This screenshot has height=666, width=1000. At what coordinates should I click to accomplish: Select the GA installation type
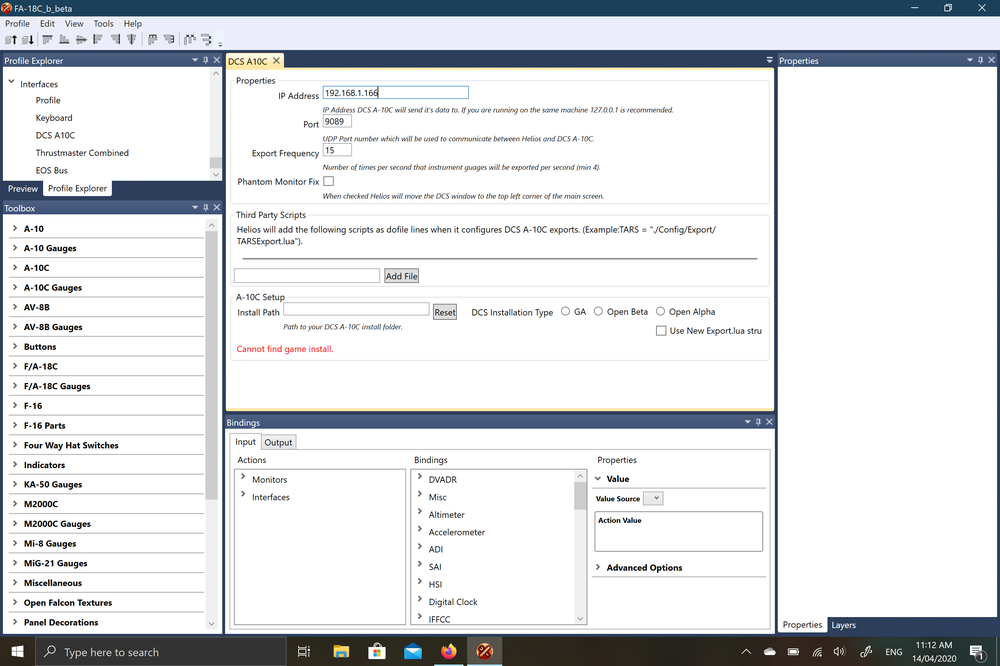pyautogui.click(x=566, y=311)
